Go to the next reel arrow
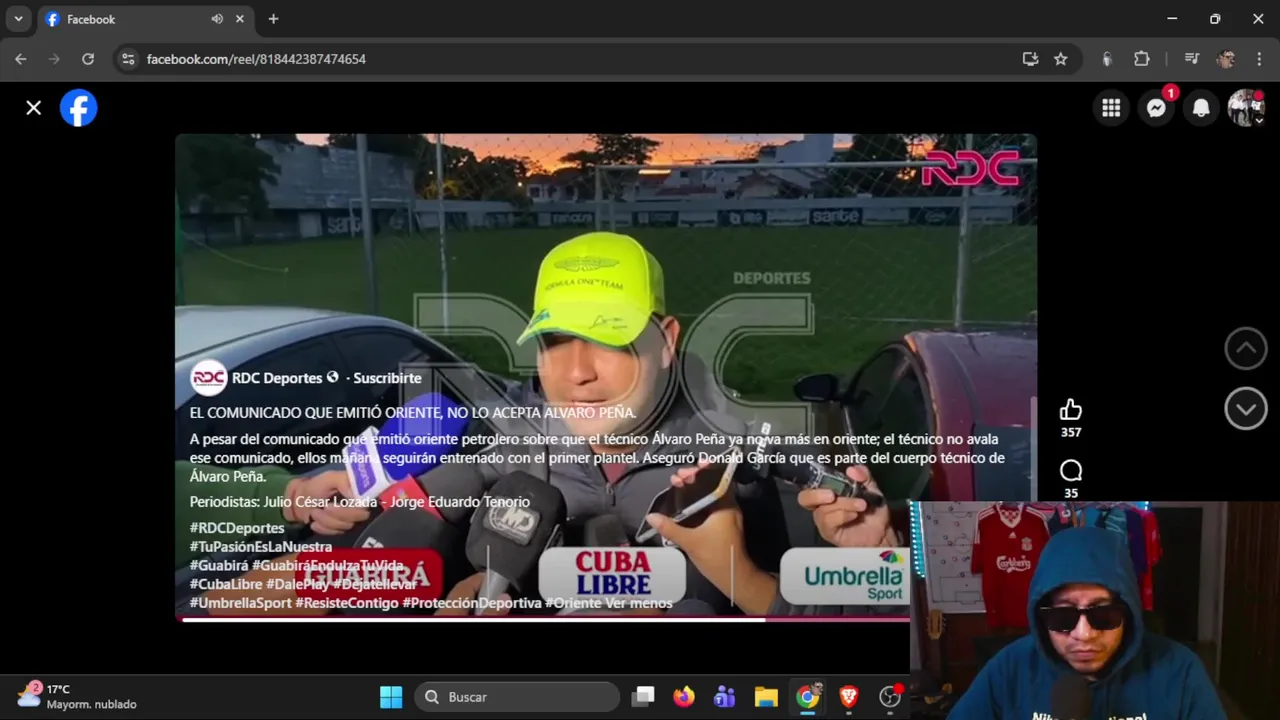 (x=1246, y=408)
